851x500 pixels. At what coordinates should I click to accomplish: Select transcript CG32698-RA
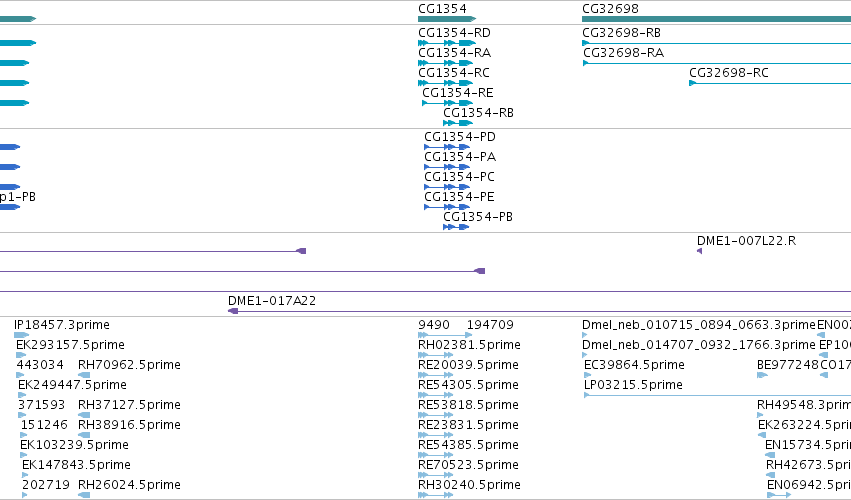[x=623, y=53]
